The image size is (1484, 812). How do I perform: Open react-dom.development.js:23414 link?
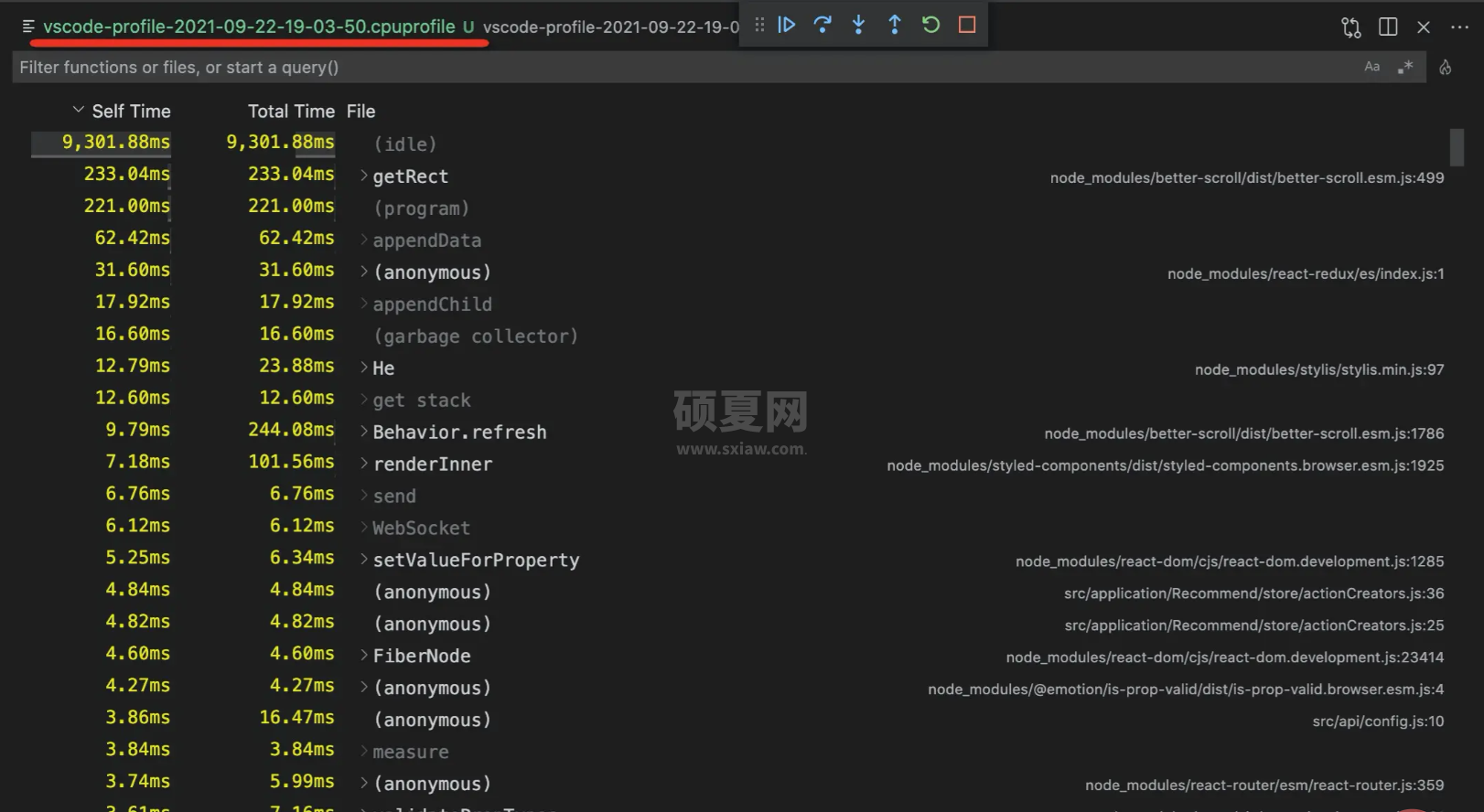click(1225, 657)
